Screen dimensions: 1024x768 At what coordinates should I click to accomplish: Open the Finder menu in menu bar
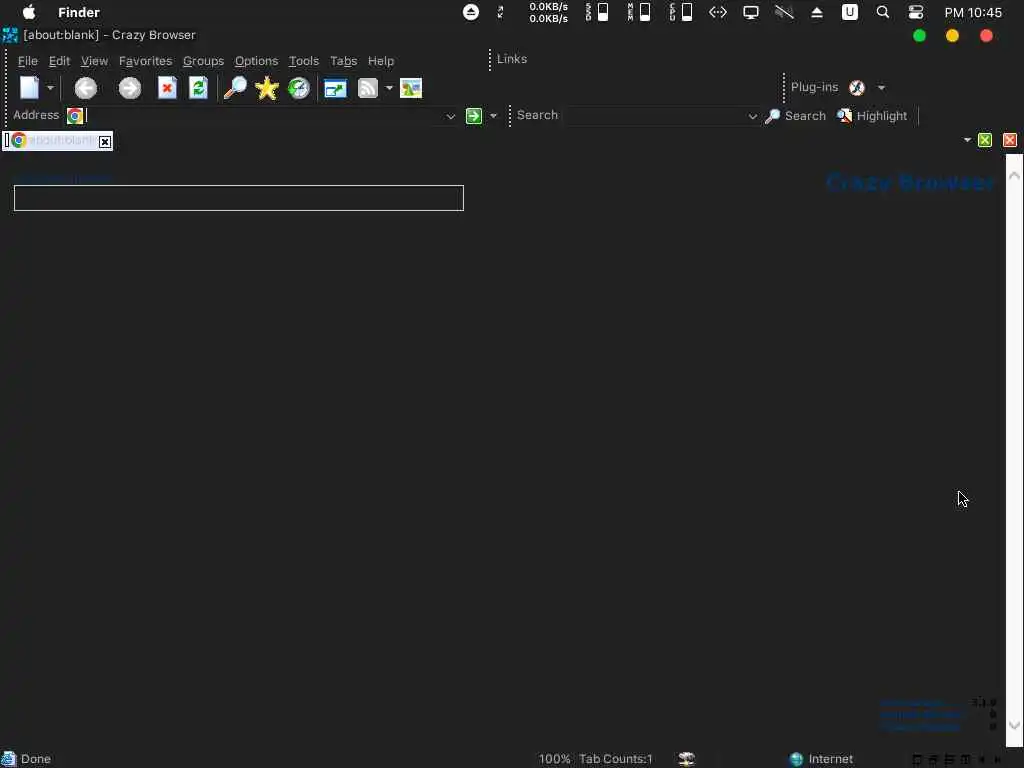pyautogui.click(x=78, y=12)
